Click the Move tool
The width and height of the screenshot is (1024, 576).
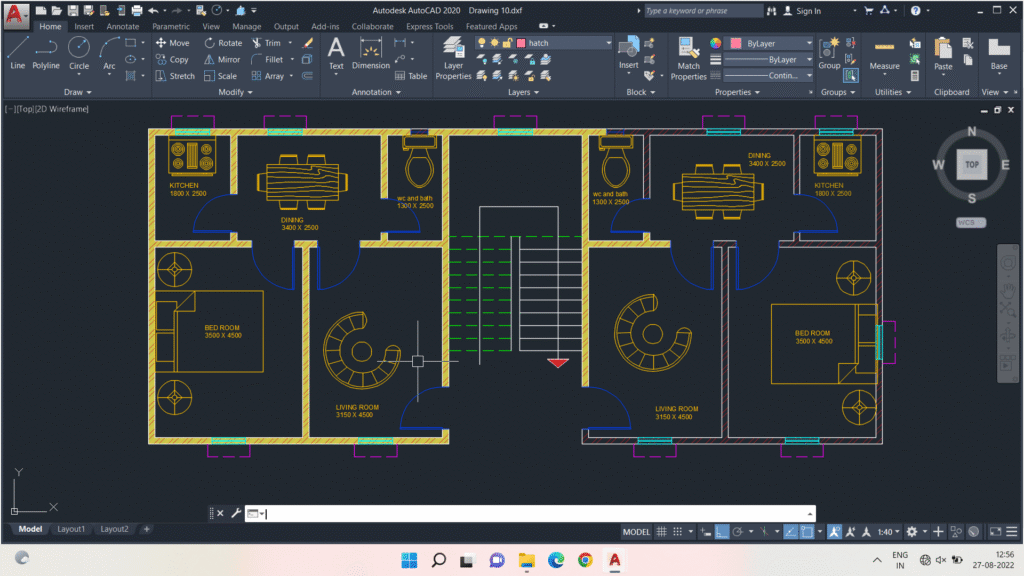tap(172, 43)
